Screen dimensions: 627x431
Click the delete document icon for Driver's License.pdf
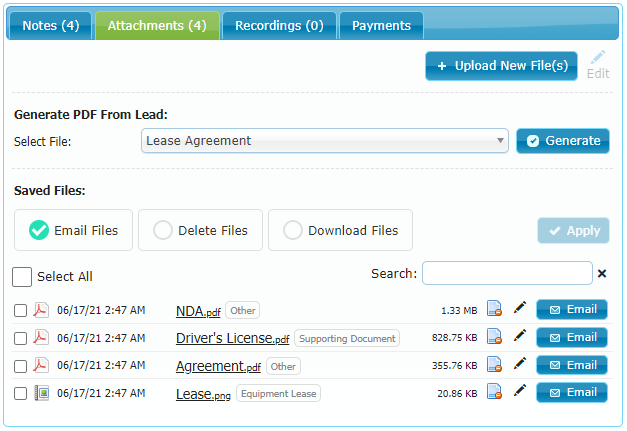point(495,337)
